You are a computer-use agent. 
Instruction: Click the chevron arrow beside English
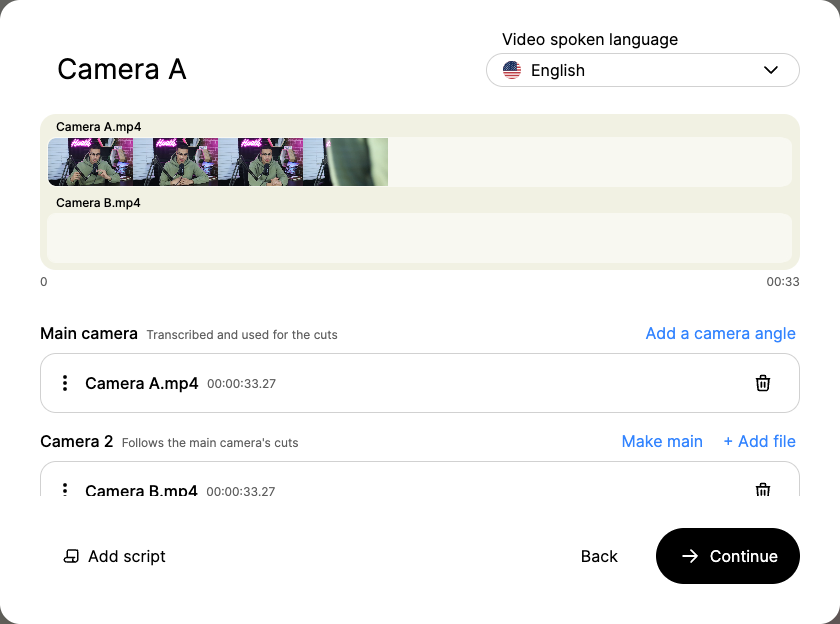pyautogui.click(x=770, y=70)
